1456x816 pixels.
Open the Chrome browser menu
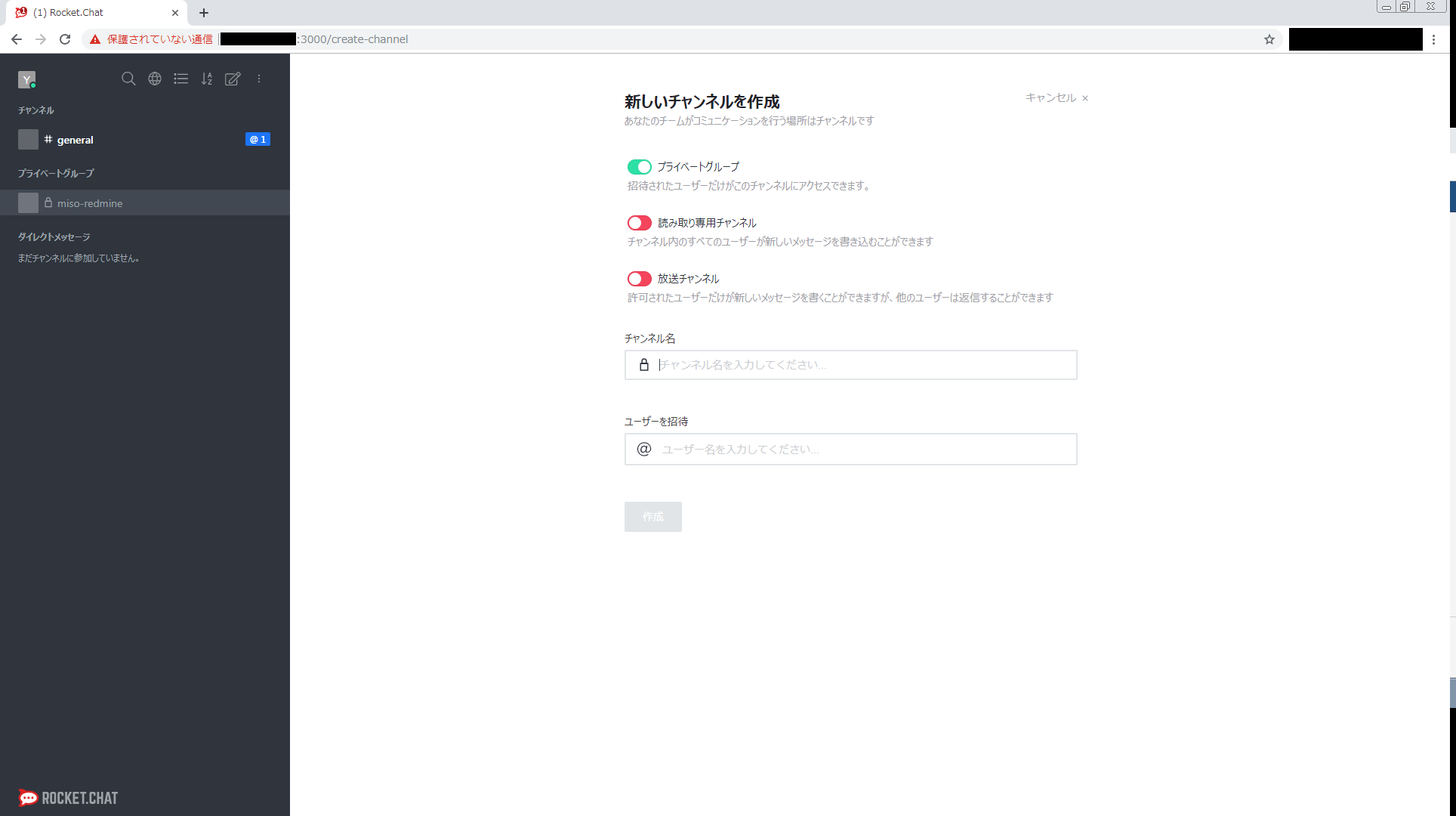coord(1433,39)
